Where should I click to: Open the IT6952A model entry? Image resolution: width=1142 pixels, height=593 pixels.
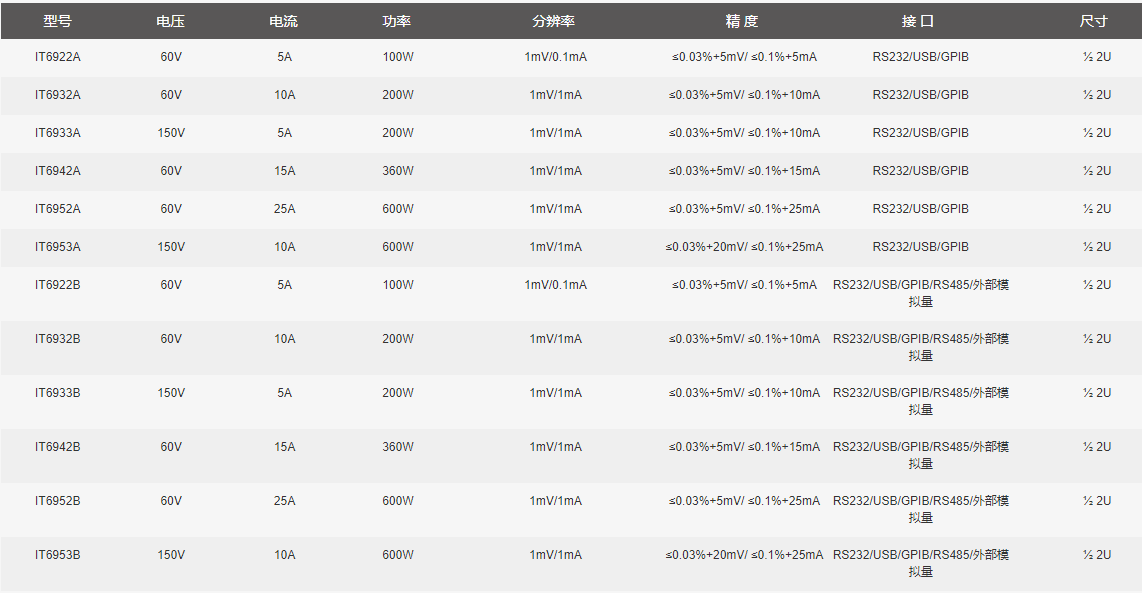[58, 209]
